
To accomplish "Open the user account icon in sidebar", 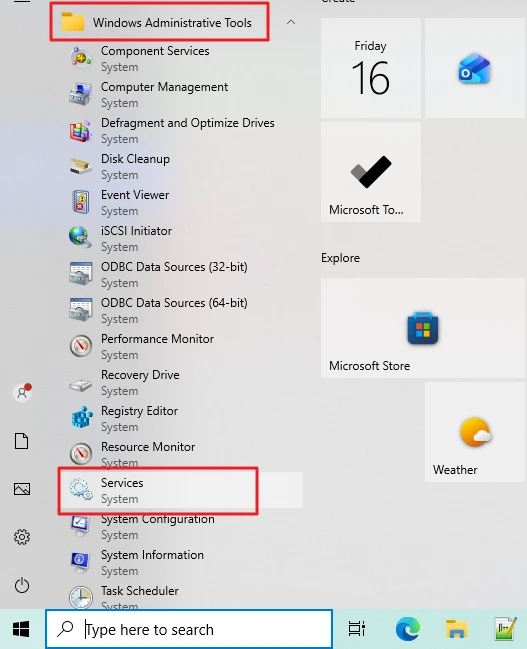I will [22, 392].
